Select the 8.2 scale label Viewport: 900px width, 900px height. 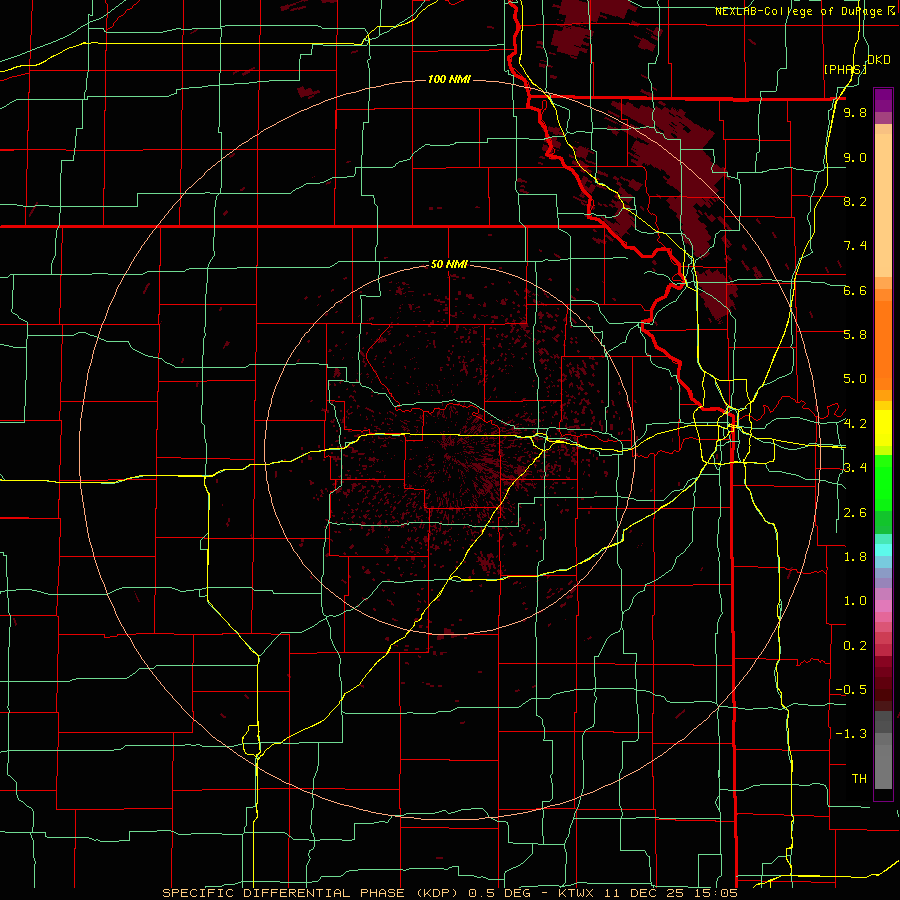point(855,201)
